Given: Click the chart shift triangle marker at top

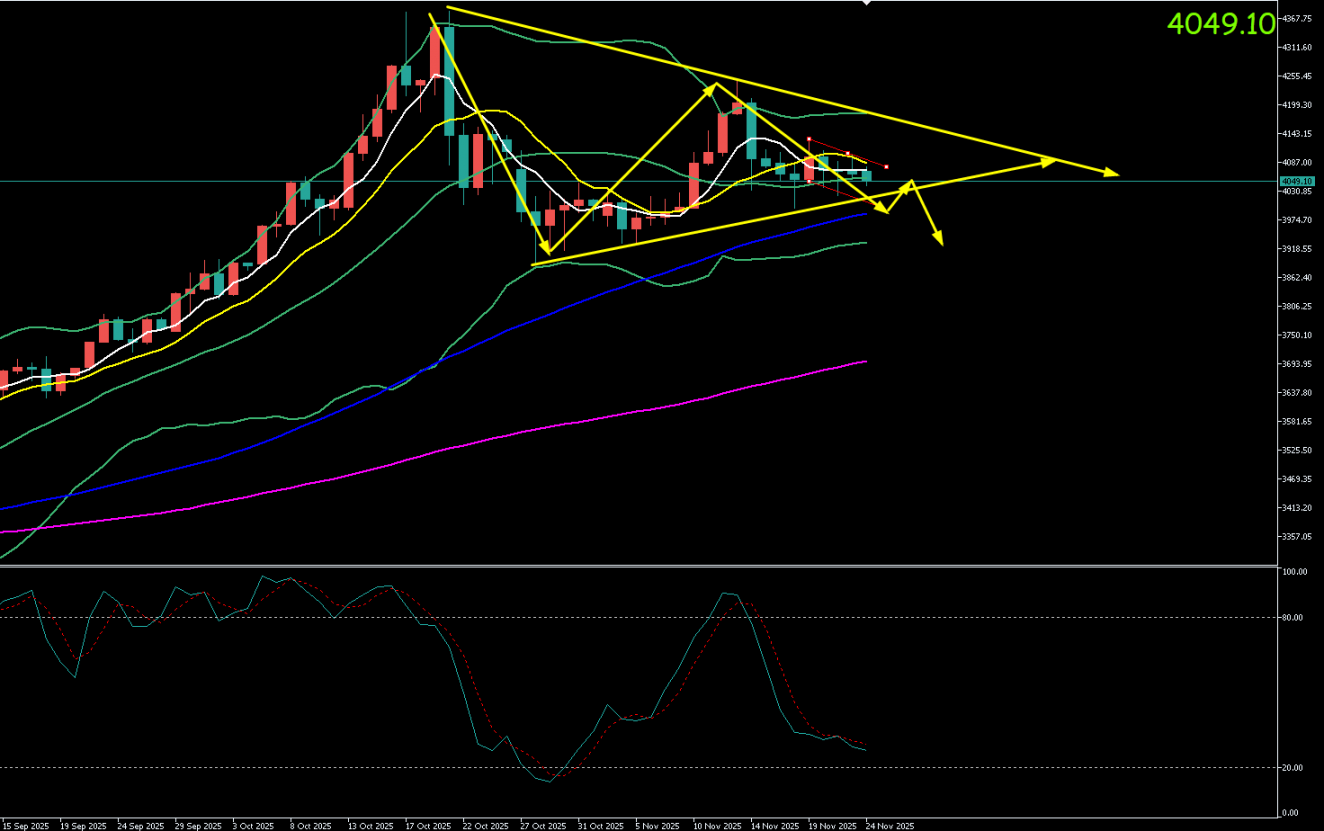Looking at the screenshot, I should point(866,4).
